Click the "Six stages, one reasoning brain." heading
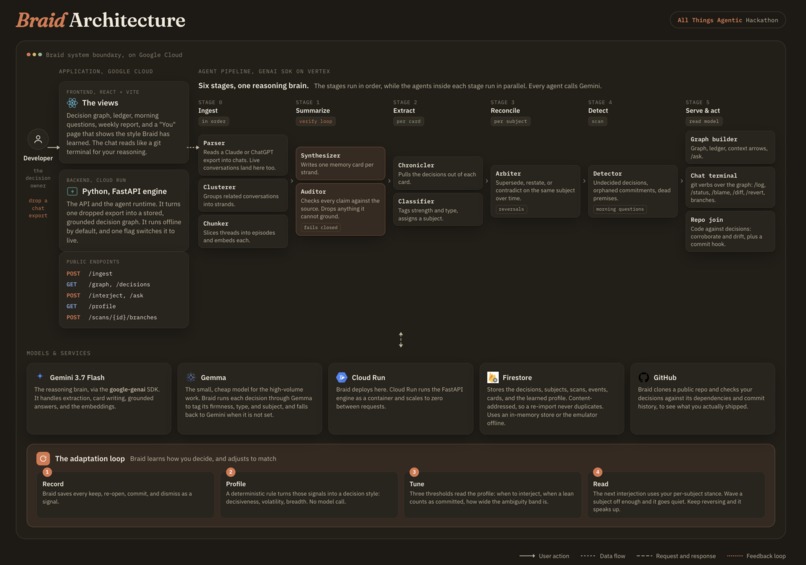Viewport: 806px width, 565px height. click(253, 85)
